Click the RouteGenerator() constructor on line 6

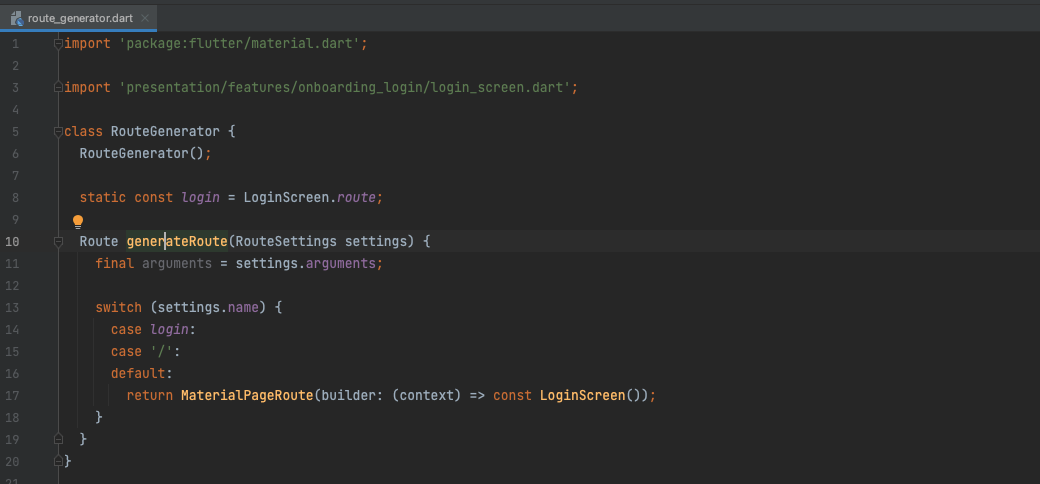(x=142, y=153)
